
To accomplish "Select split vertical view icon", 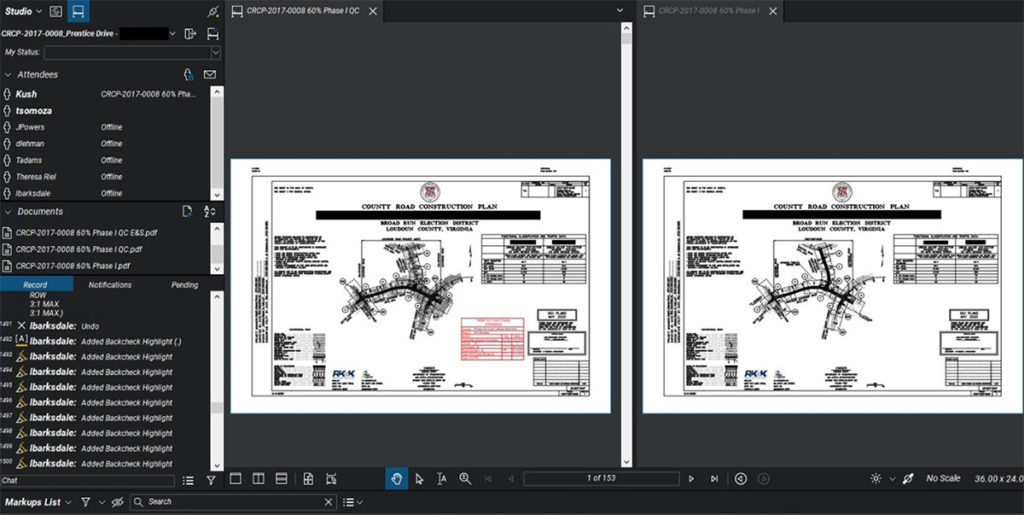I will pyautogui.click(x=259, y=478).
